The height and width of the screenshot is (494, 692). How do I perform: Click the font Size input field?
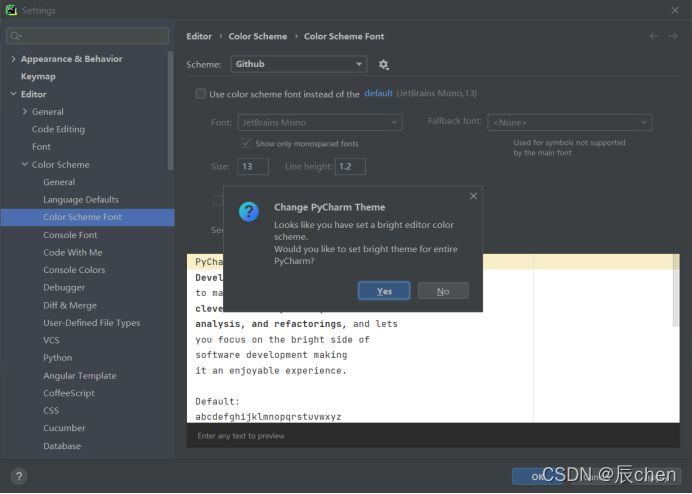[253, 166]
